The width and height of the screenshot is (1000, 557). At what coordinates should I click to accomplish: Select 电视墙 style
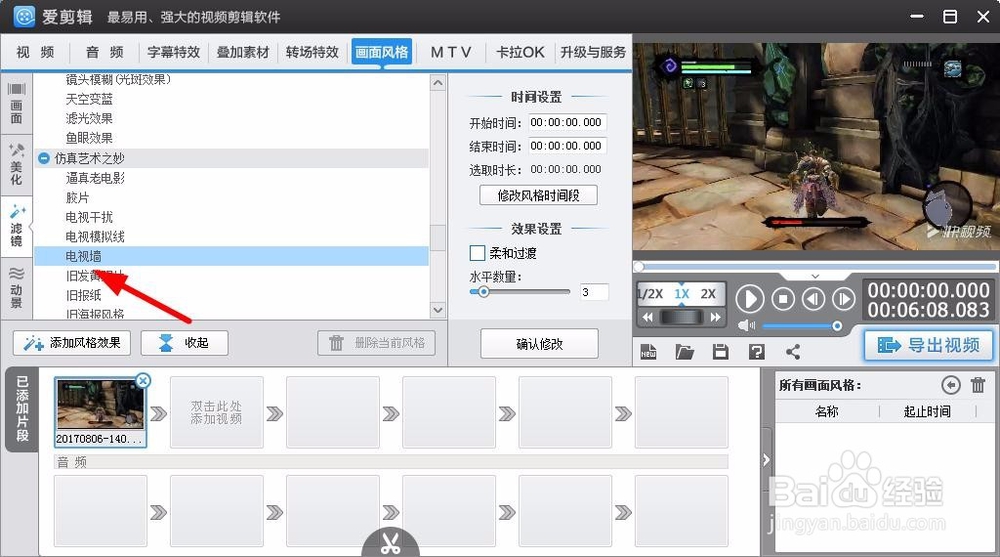pyautogui.click(x=232, y=256)
